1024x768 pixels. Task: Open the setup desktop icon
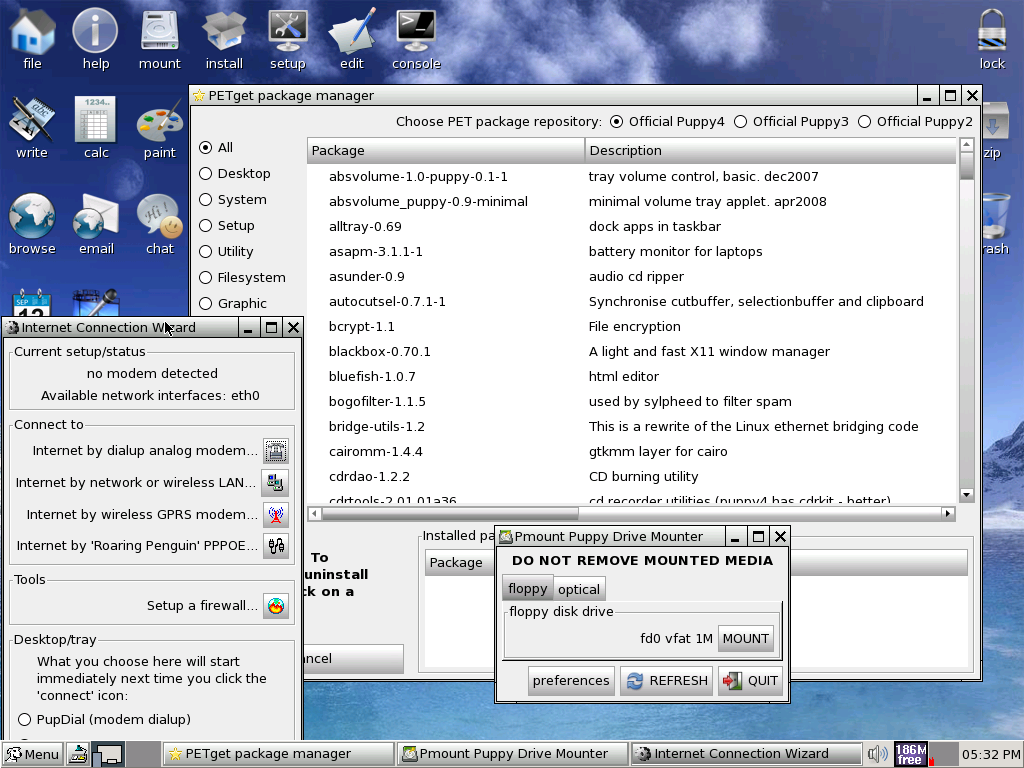point(287,39)
